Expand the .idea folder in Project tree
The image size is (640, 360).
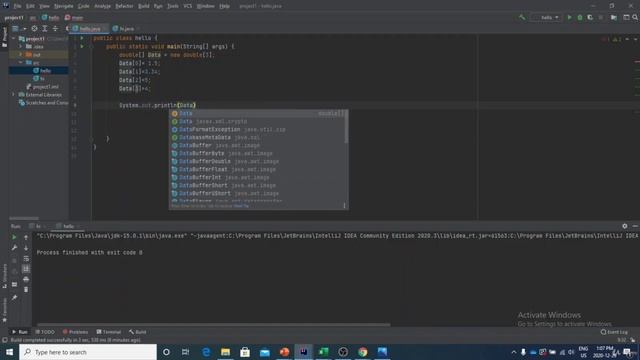pyautogui.click(x=20, y=47)
